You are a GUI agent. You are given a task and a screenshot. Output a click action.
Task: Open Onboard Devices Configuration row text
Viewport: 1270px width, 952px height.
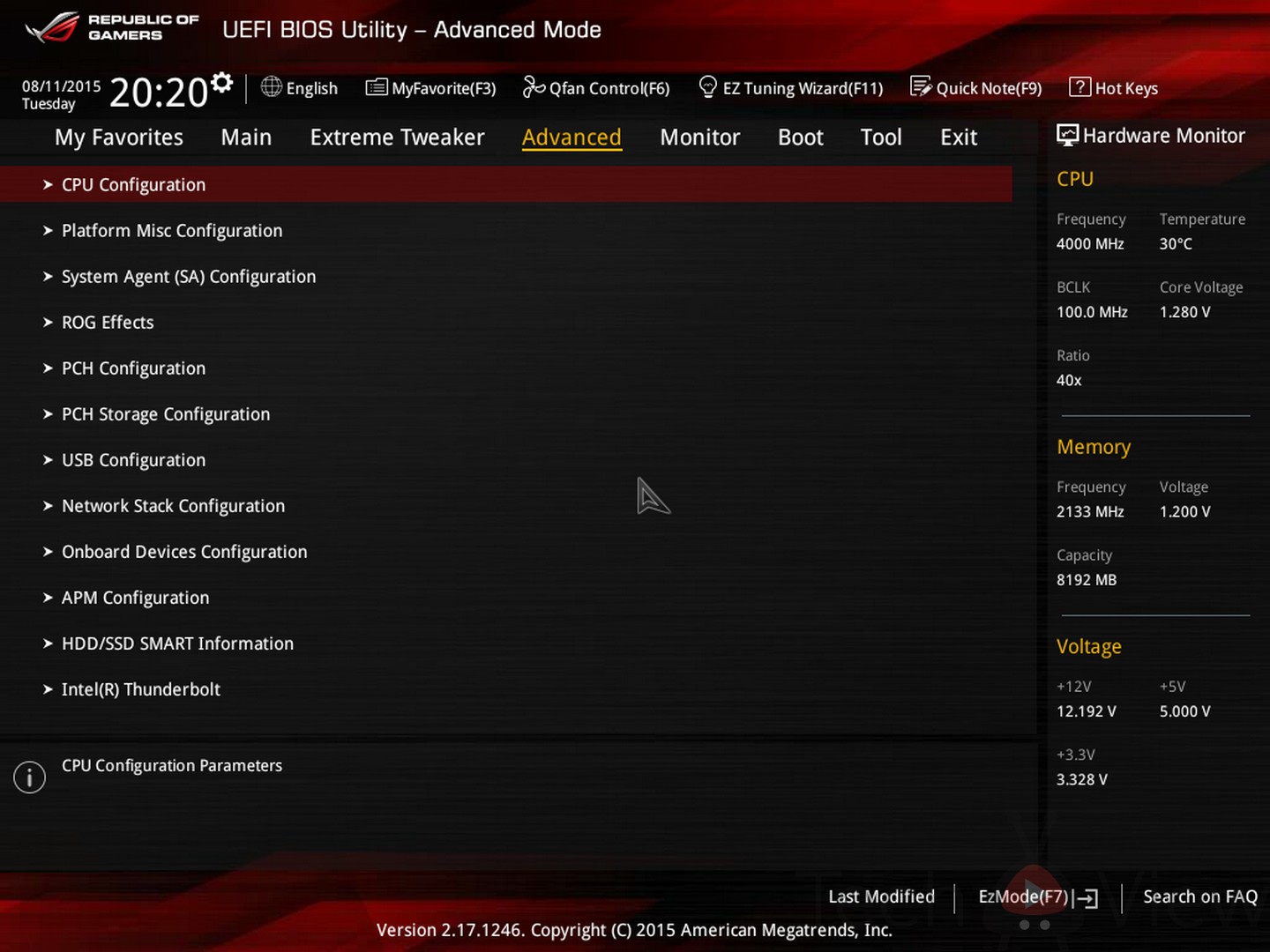(184, 552)
